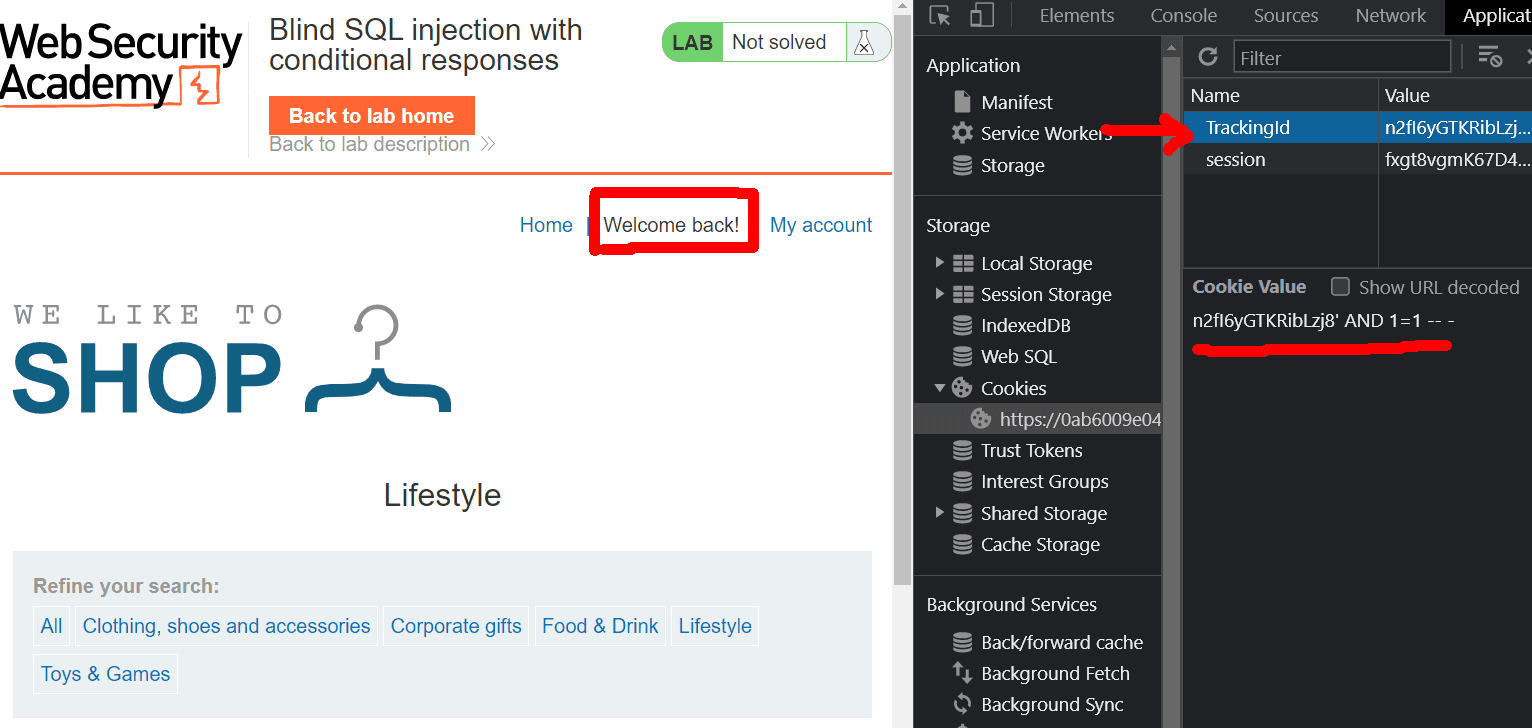The width and height of the screenshot is (1532, 728).
Task: Expand the Session Storage tree arrow
Action: point(939,294)
